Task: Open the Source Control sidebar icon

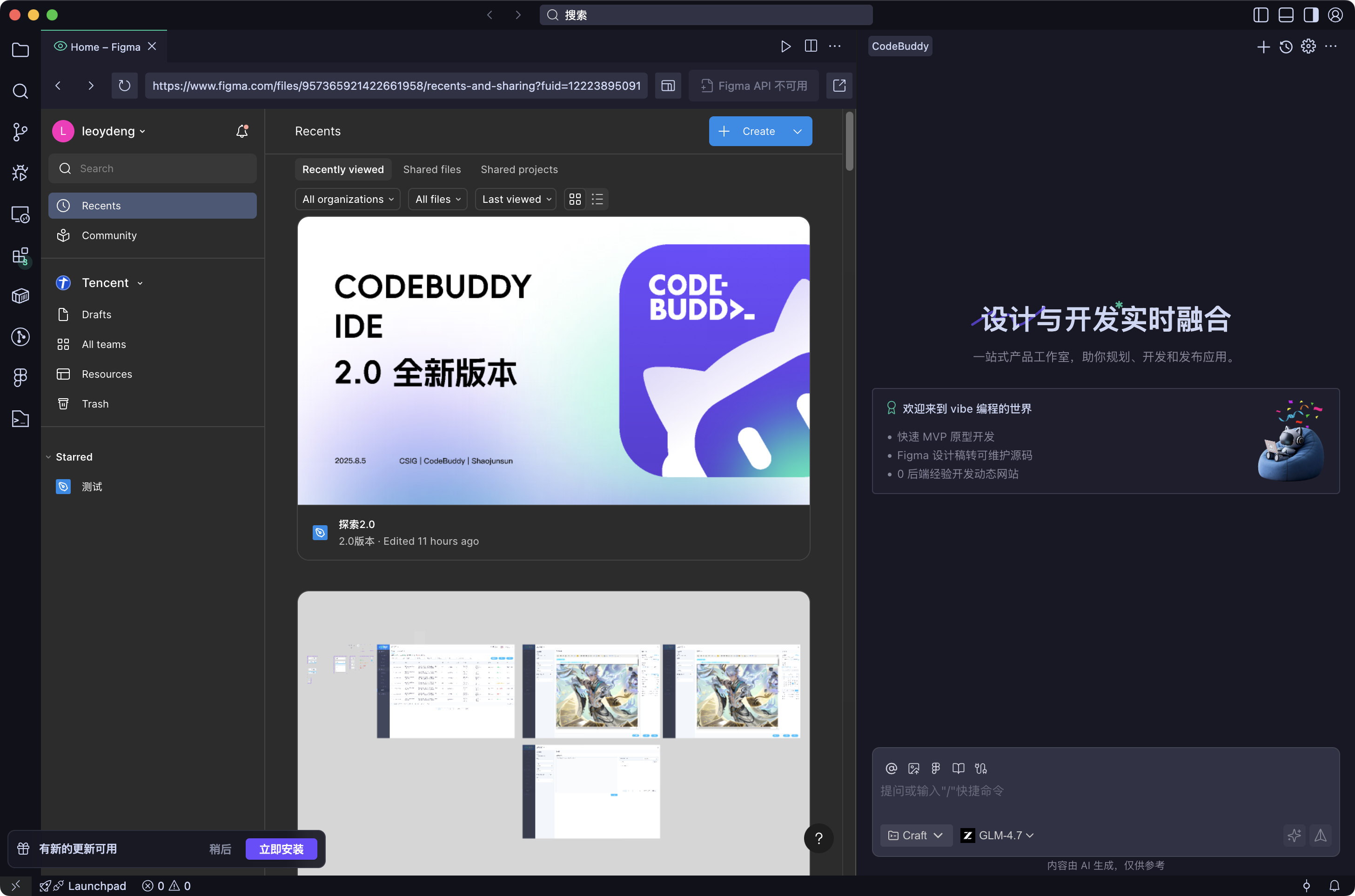Action: pyautogui.click(x=20, y=132)
